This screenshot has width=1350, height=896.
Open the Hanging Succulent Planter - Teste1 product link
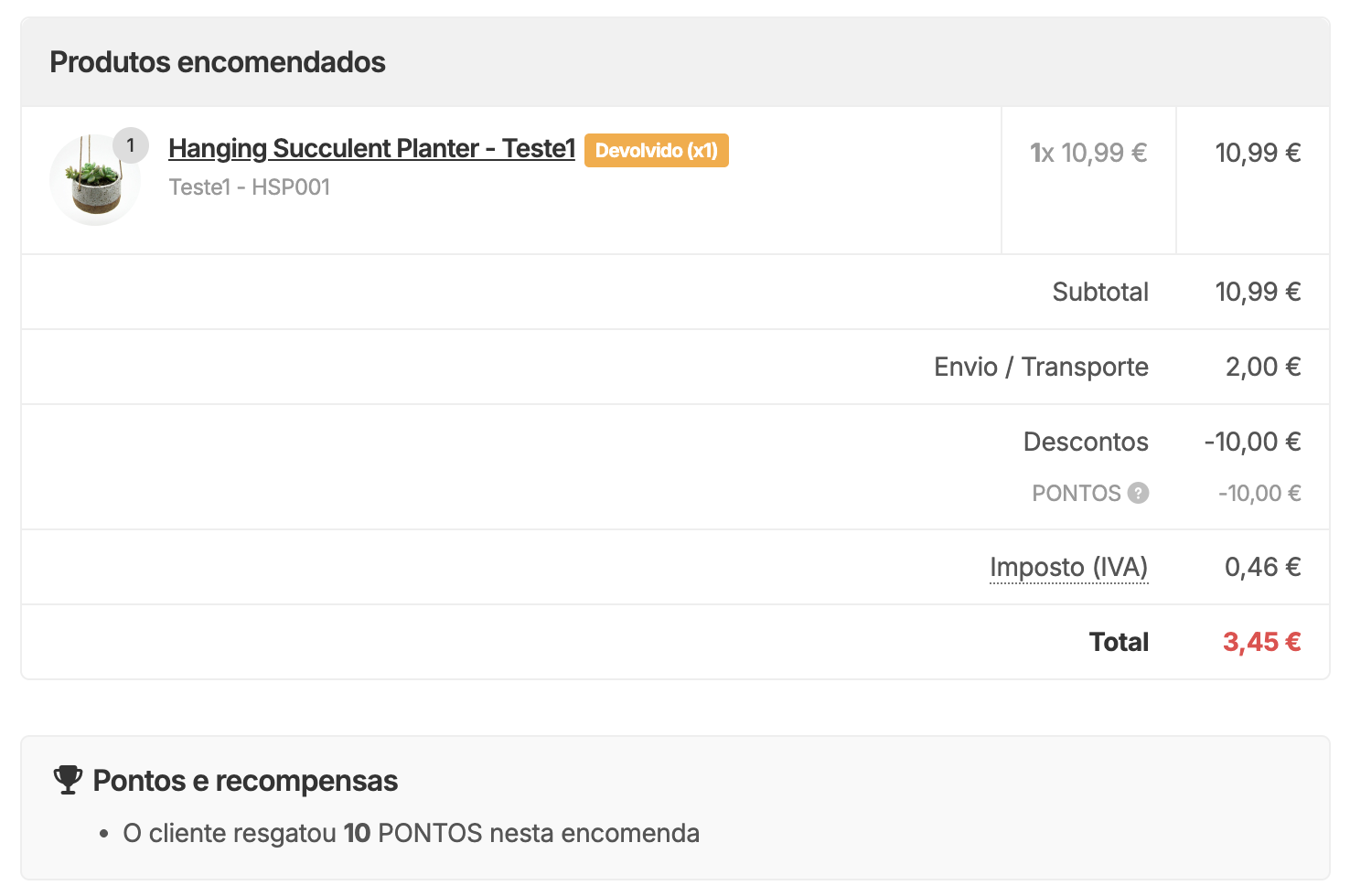[x=370, y=148]
